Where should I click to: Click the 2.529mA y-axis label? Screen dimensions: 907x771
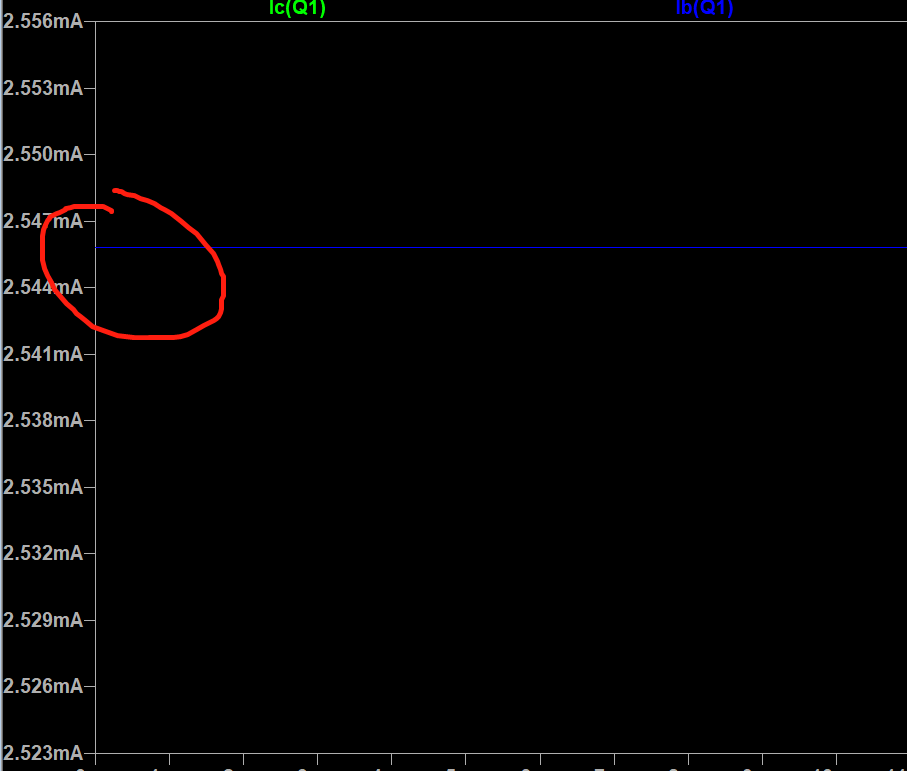[x=43, y=620]
